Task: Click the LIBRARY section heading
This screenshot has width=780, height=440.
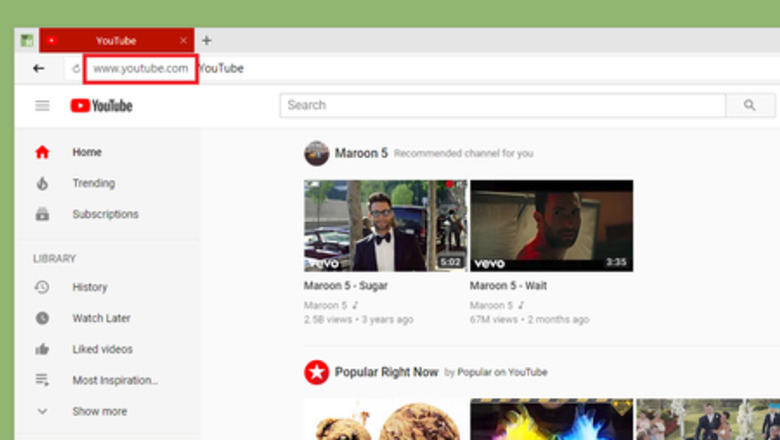Action: [x=54, y=259]
